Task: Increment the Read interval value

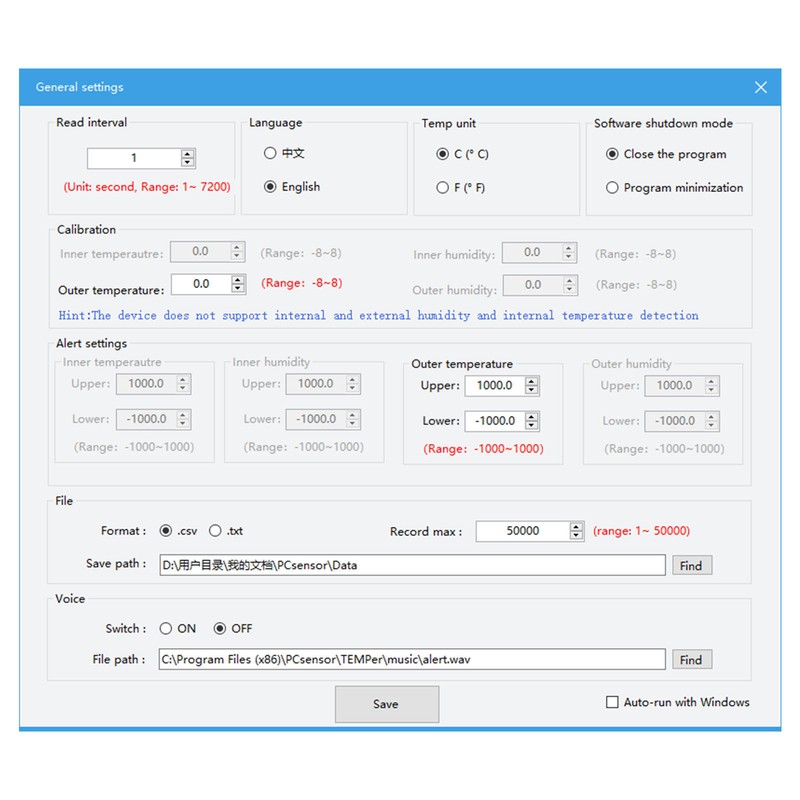Action: click(x=185, y=153)
